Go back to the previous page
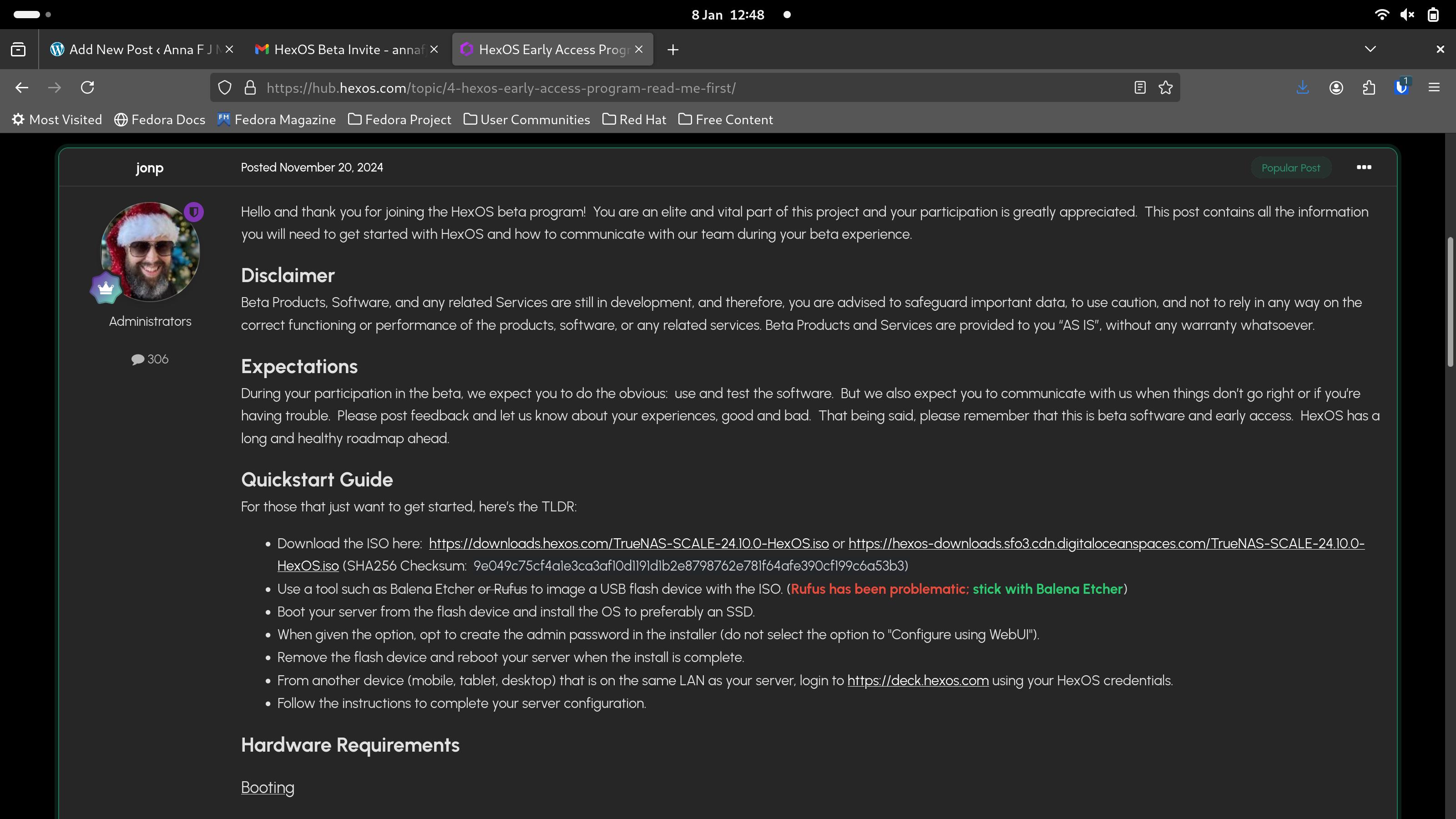Image resolution: width=1456 pixels, height=819 pixels. 21,88
